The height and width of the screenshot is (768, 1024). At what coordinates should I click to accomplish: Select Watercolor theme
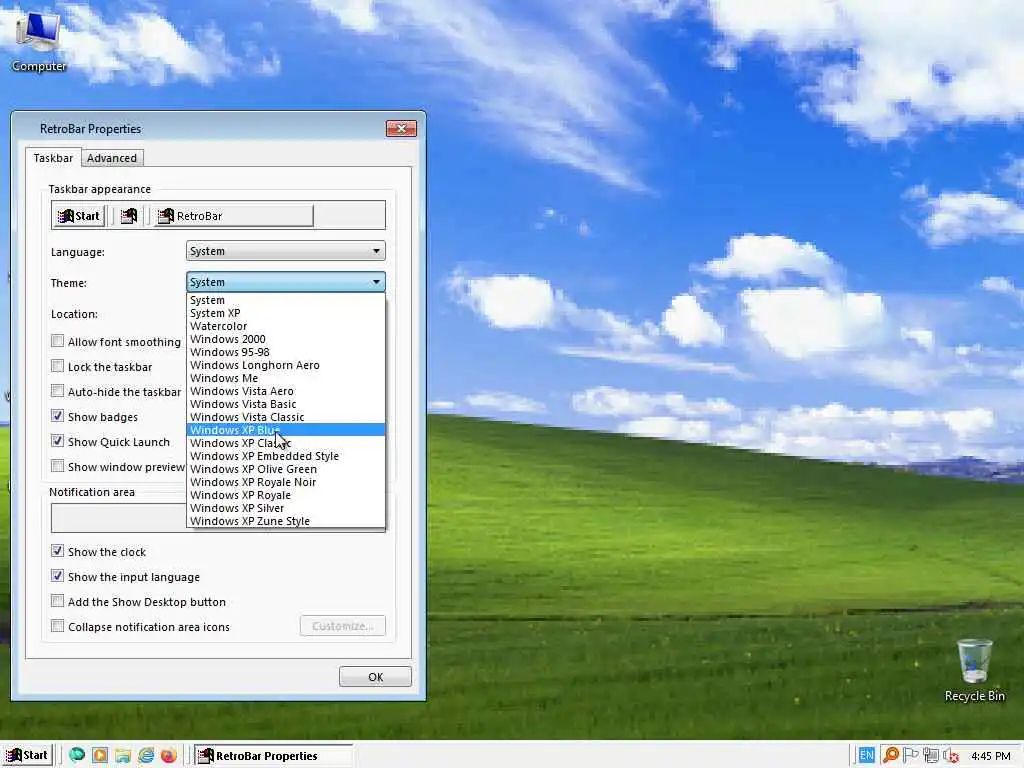pyautogui.click(x=286, y=326)
